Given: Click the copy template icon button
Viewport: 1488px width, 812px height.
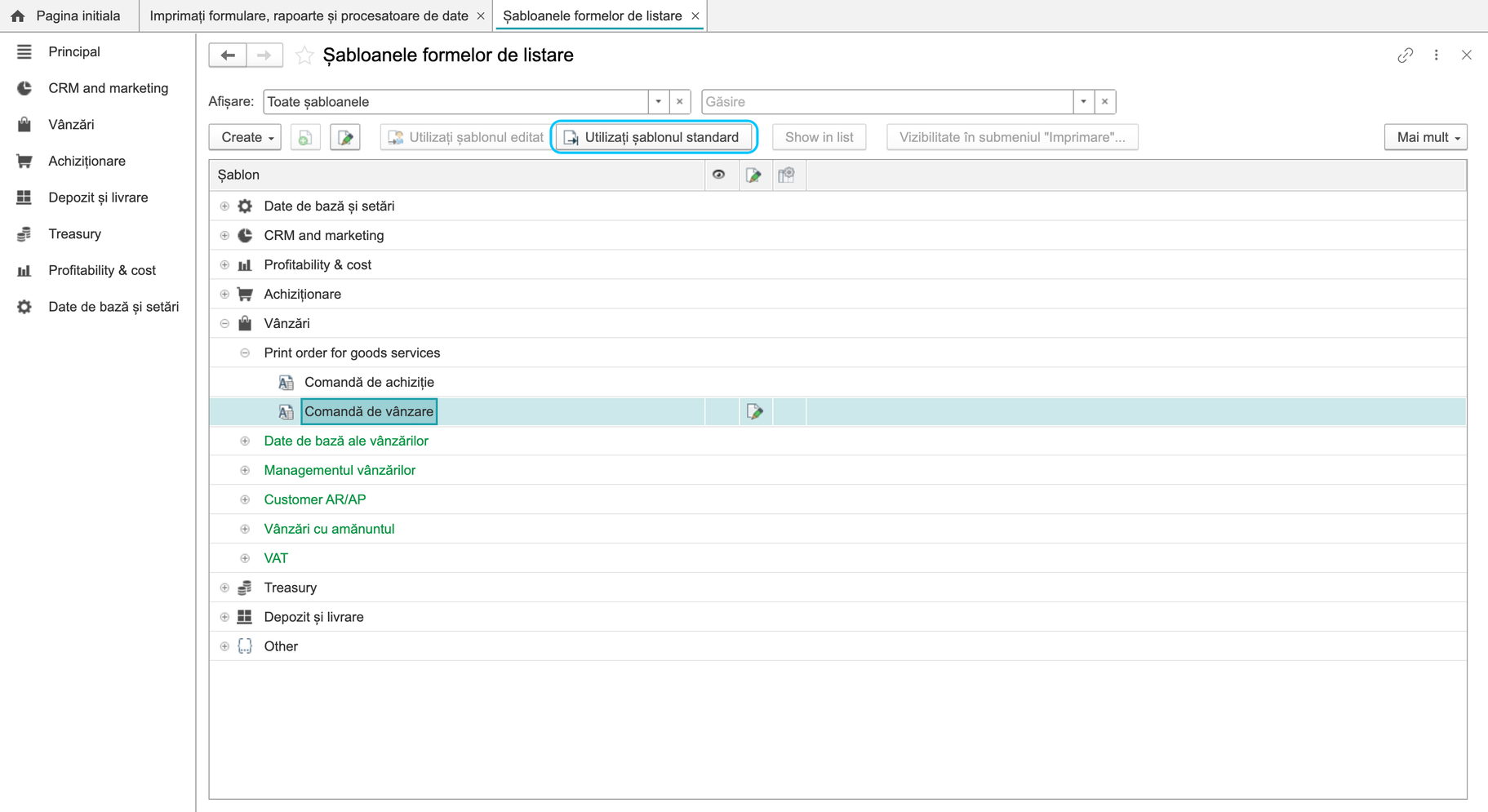Looking at the screenshot, I should 305,137.
